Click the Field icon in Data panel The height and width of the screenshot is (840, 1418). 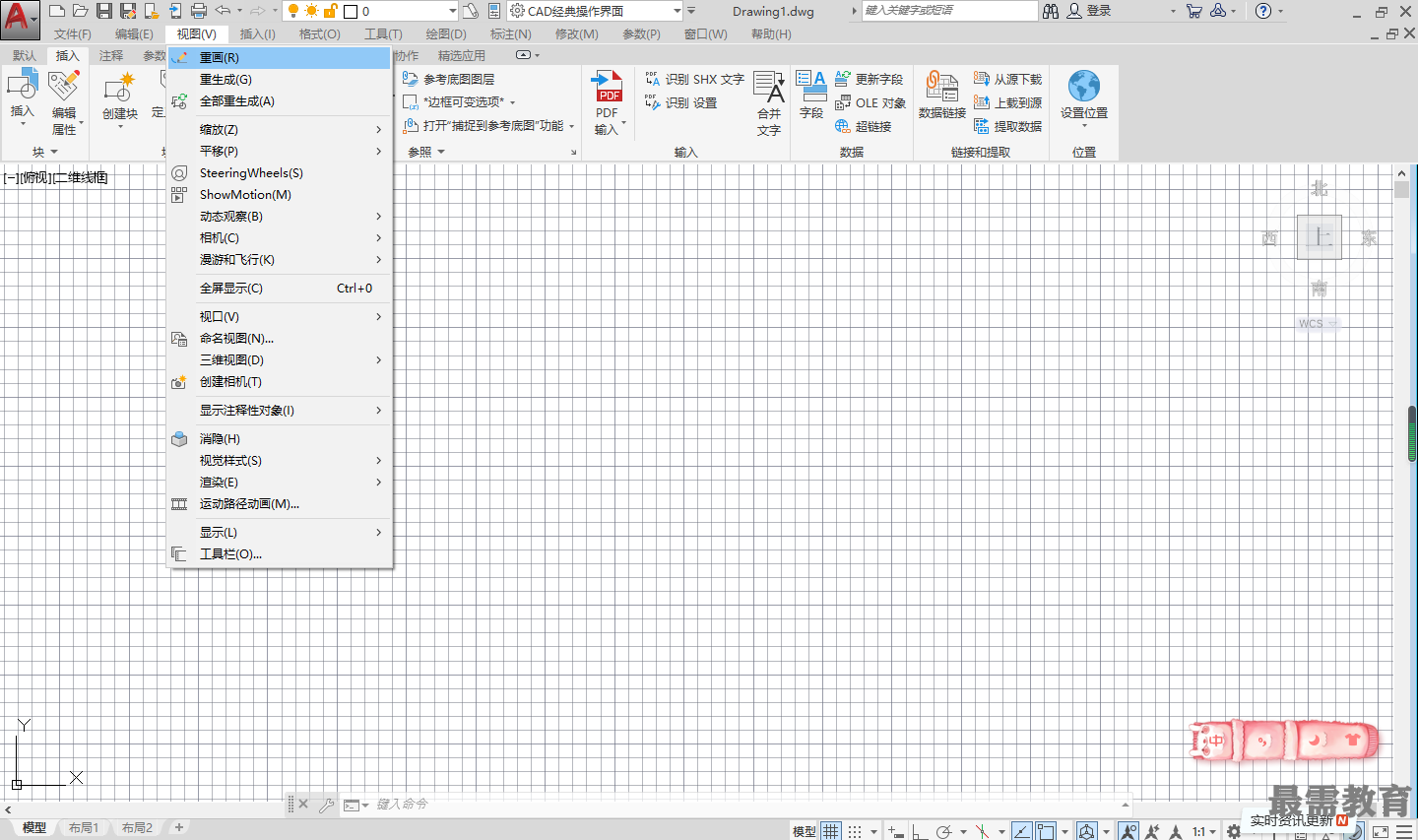(x=811, y=86)
